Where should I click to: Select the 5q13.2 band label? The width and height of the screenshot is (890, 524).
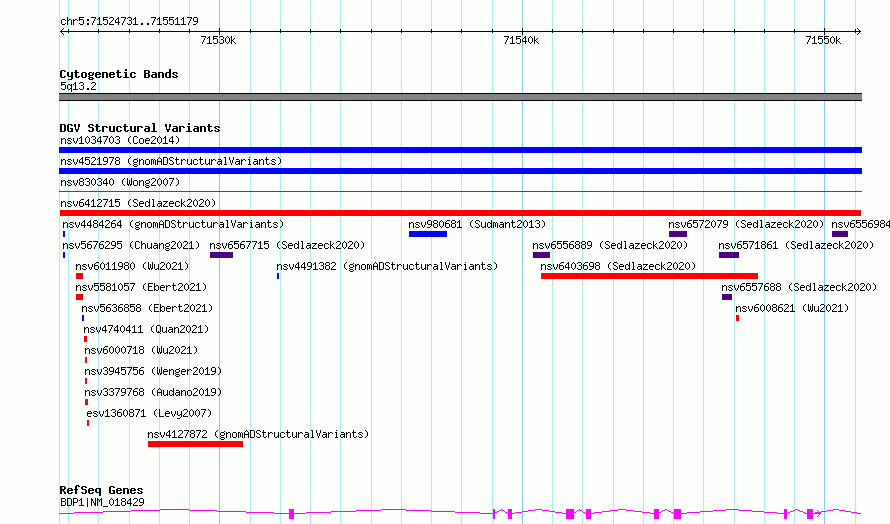pos(78,86)
